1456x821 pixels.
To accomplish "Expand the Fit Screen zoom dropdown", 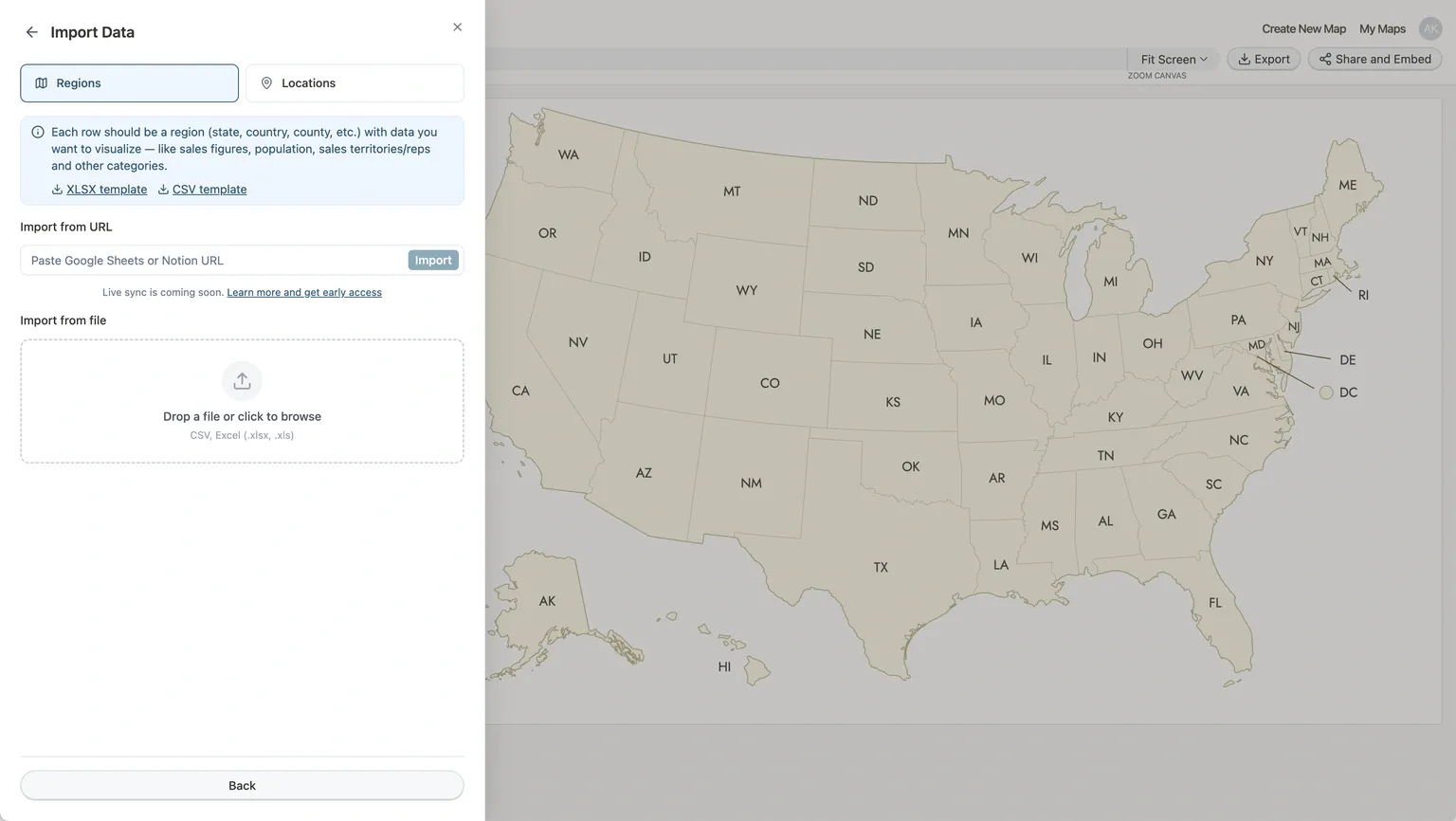I will [x=1174, y=59].
